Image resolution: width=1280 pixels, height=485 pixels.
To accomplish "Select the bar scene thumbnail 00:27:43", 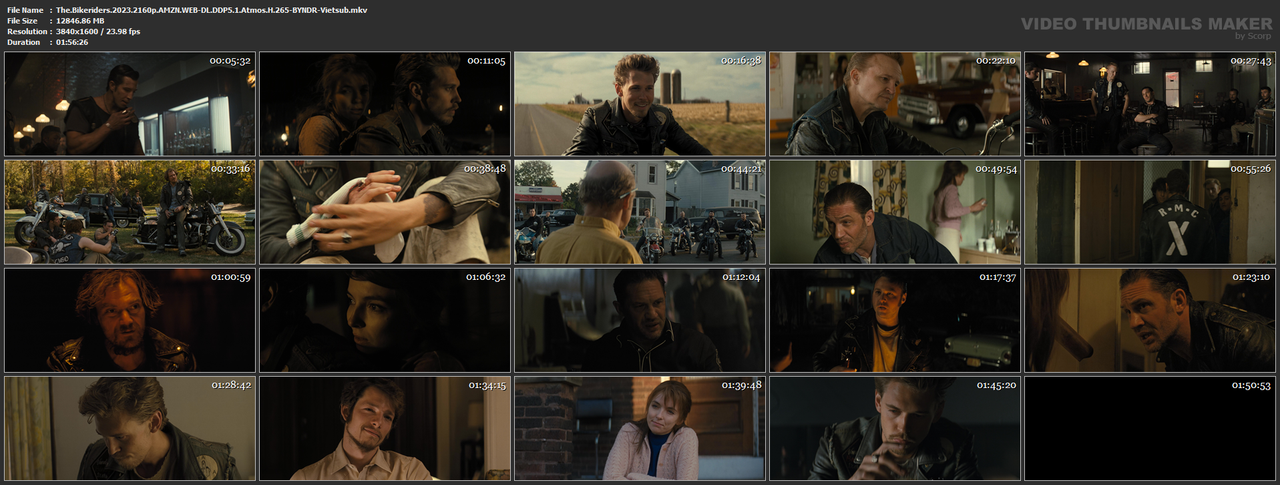I will pyautogui.click(x=1150, y=104).
